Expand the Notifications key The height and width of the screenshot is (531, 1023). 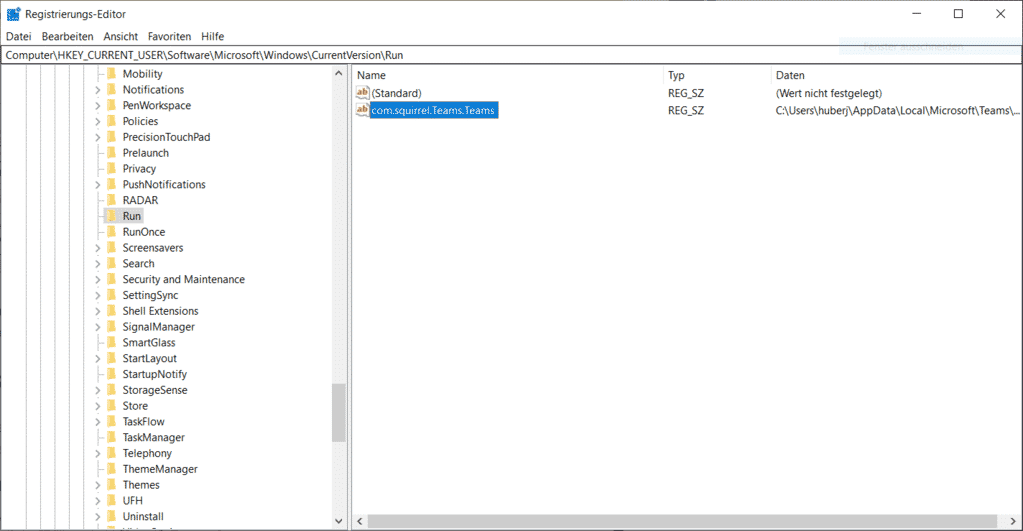coord(98,90)
